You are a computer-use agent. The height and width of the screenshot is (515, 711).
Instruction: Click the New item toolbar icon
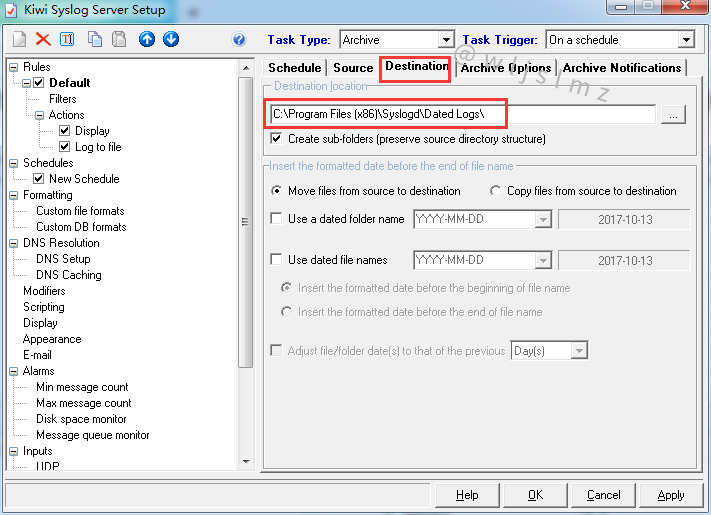click(19, 39)
